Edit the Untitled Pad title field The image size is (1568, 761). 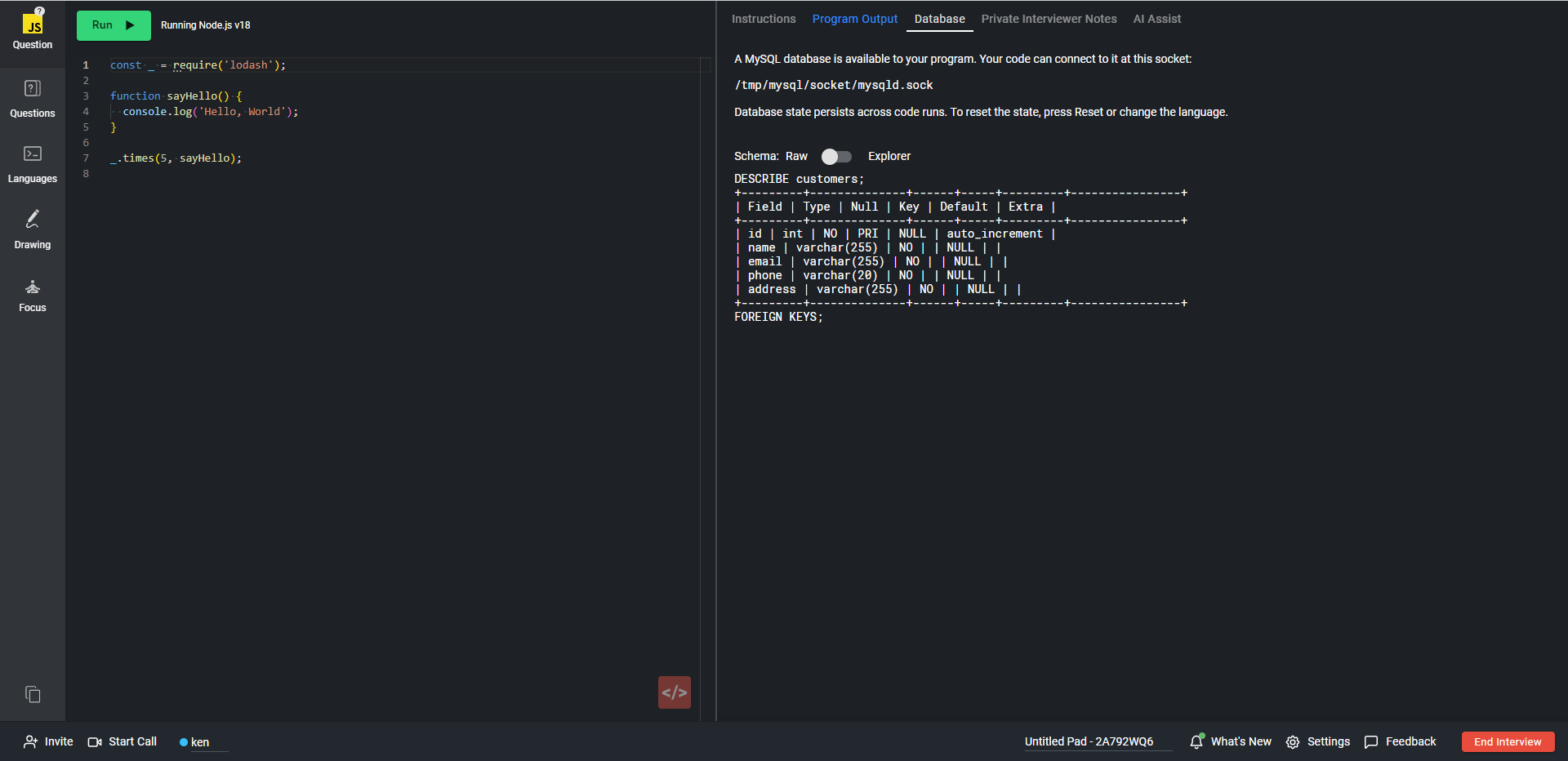pos(1089,741)
